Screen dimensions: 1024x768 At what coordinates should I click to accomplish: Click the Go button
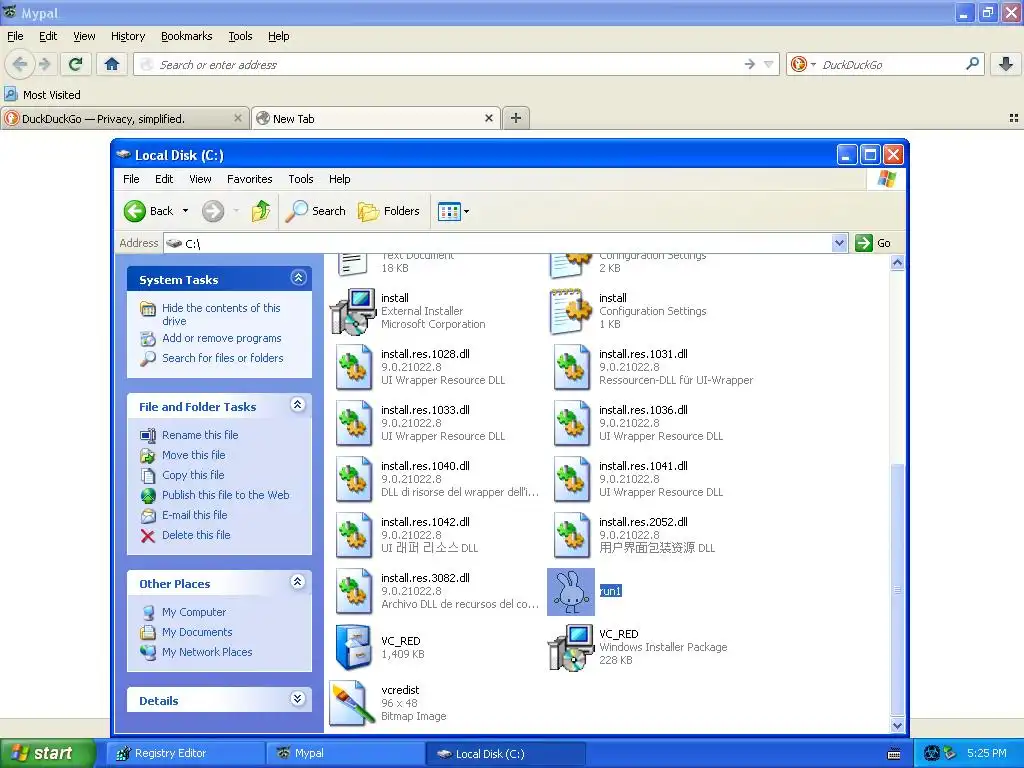point(873,243)
